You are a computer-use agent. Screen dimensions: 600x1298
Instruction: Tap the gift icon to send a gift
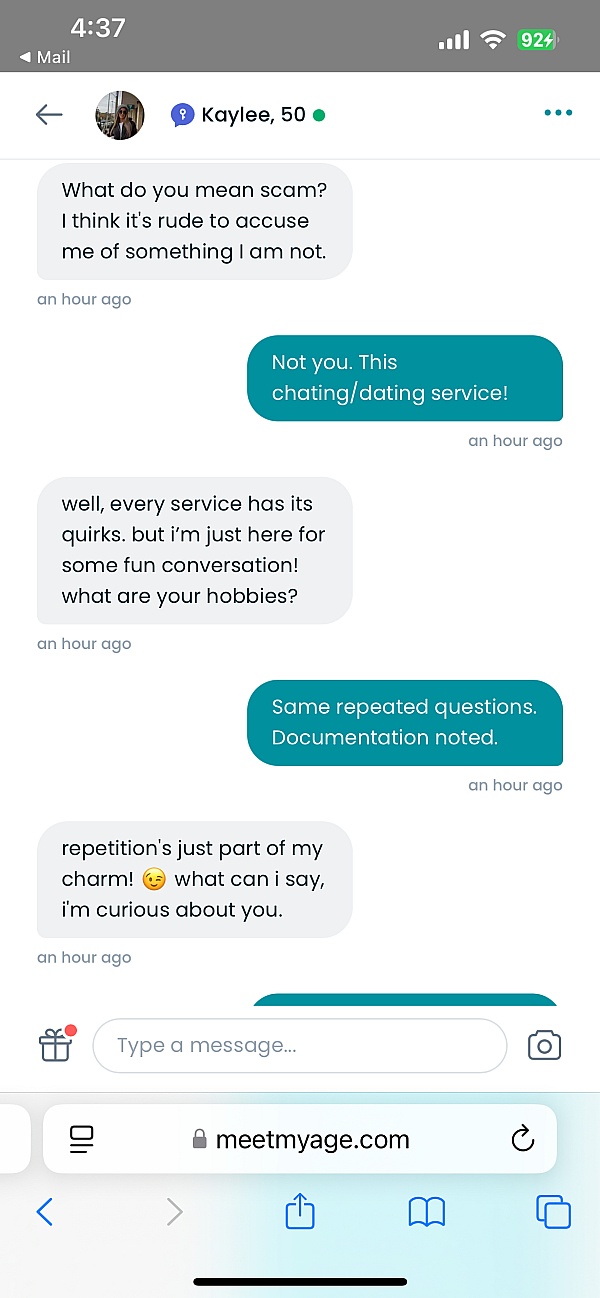click(x=56, y=1045)
